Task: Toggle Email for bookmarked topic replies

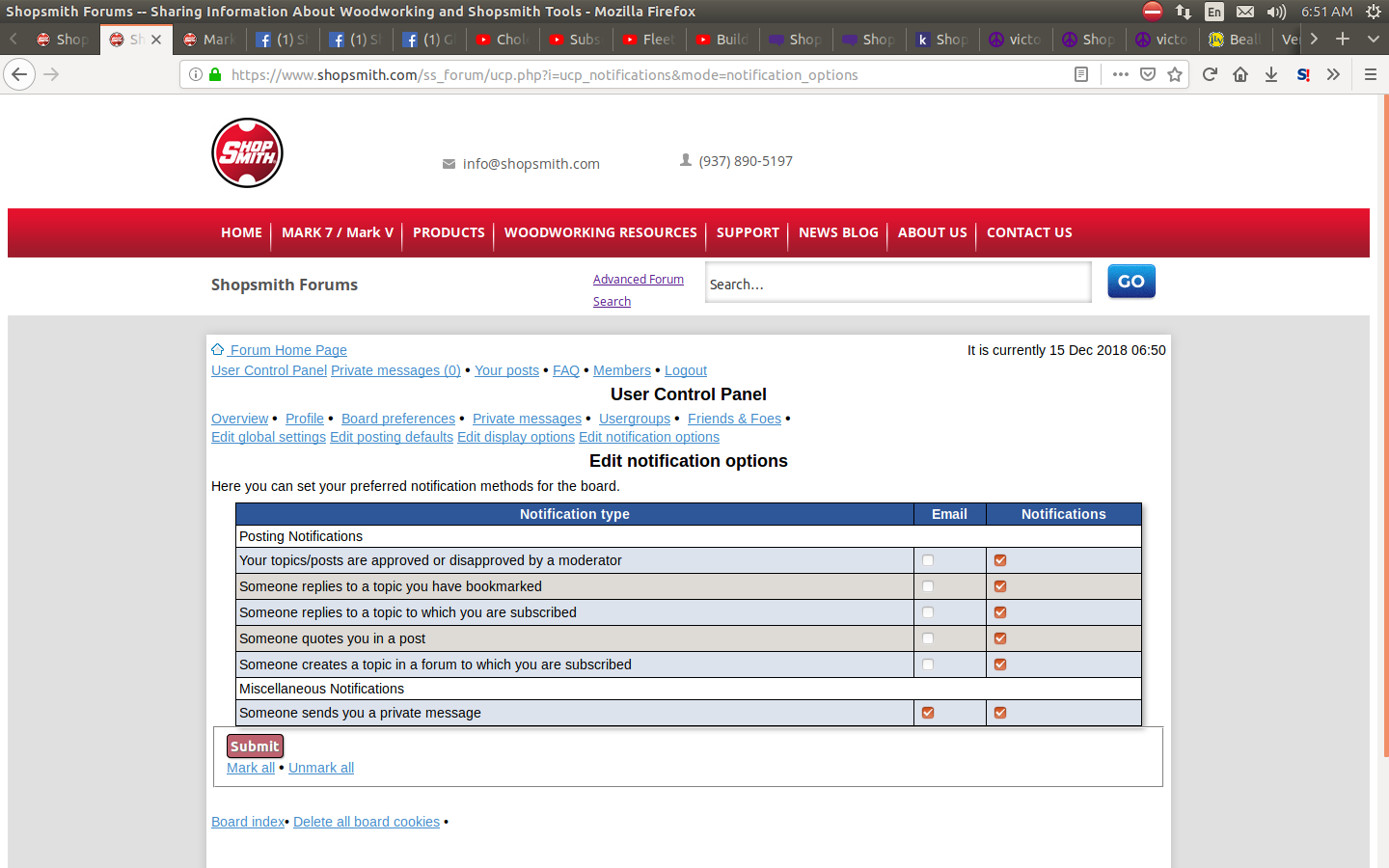Action: 928,586
